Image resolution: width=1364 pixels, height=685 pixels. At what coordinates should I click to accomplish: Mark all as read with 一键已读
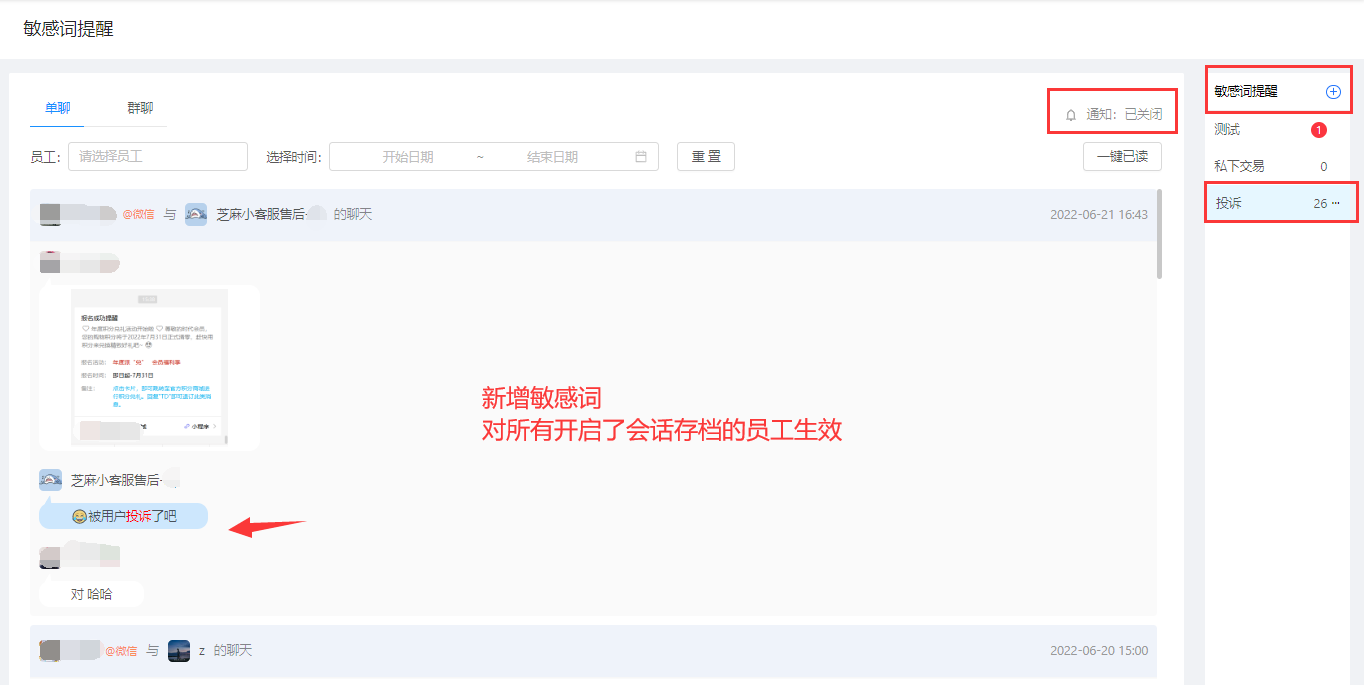pos(1122,157)
